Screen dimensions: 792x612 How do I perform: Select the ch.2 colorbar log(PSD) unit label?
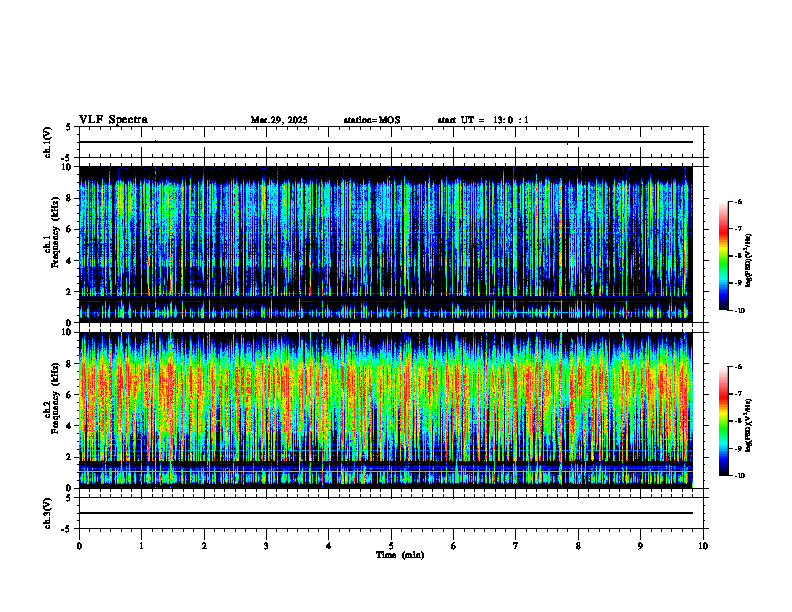[749, 425]
